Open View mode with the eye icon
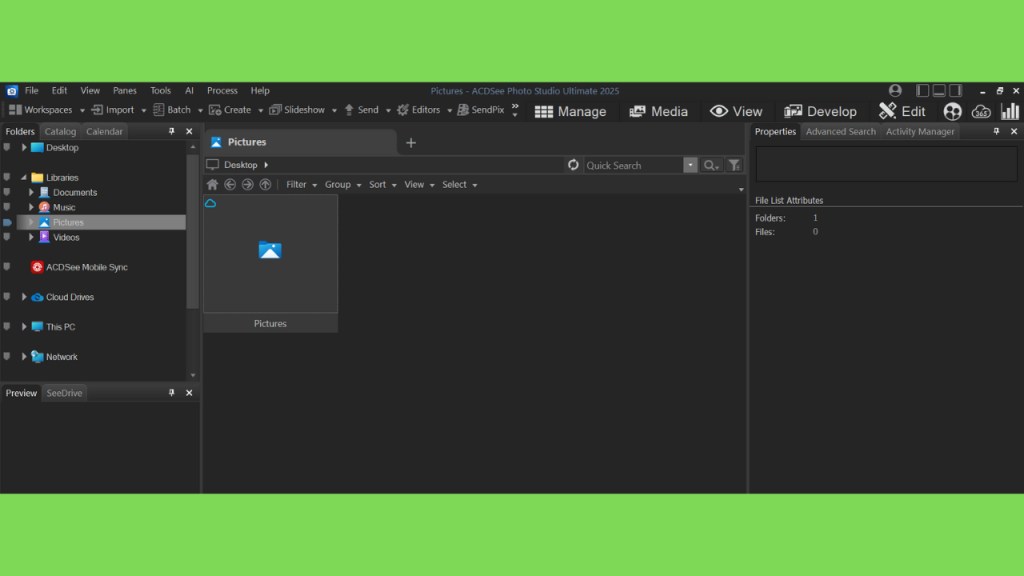1024x576 pixels. 736,112
